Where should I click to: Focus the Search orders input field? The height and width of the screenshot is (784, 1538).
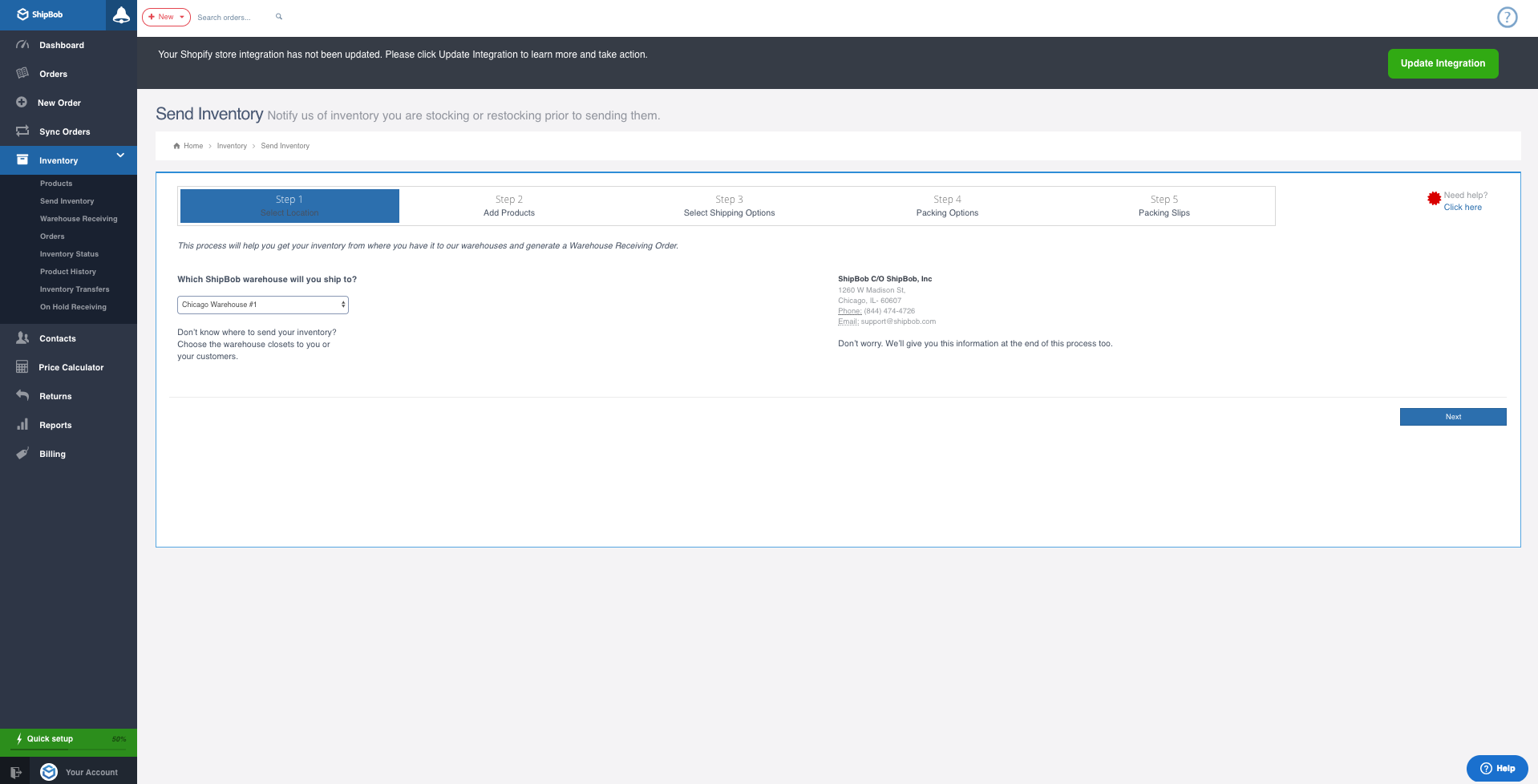tap(233, 18)
